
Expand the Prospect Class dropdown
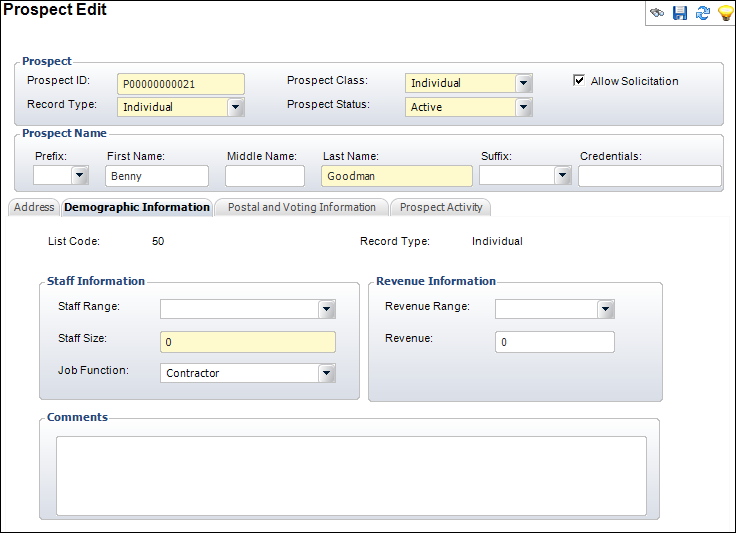point(523,84)
